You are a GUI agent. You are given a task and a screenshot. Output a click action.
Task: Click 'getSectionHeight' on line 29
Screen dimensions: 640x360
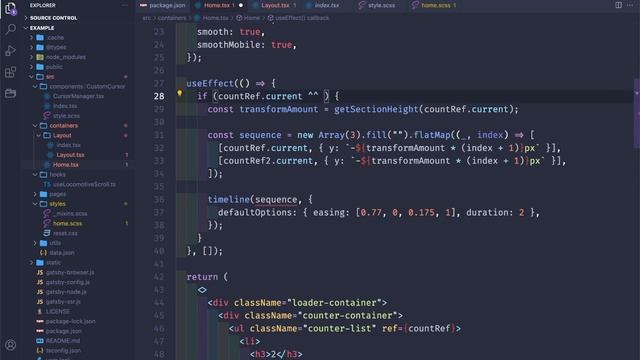(x=376, y=109)
